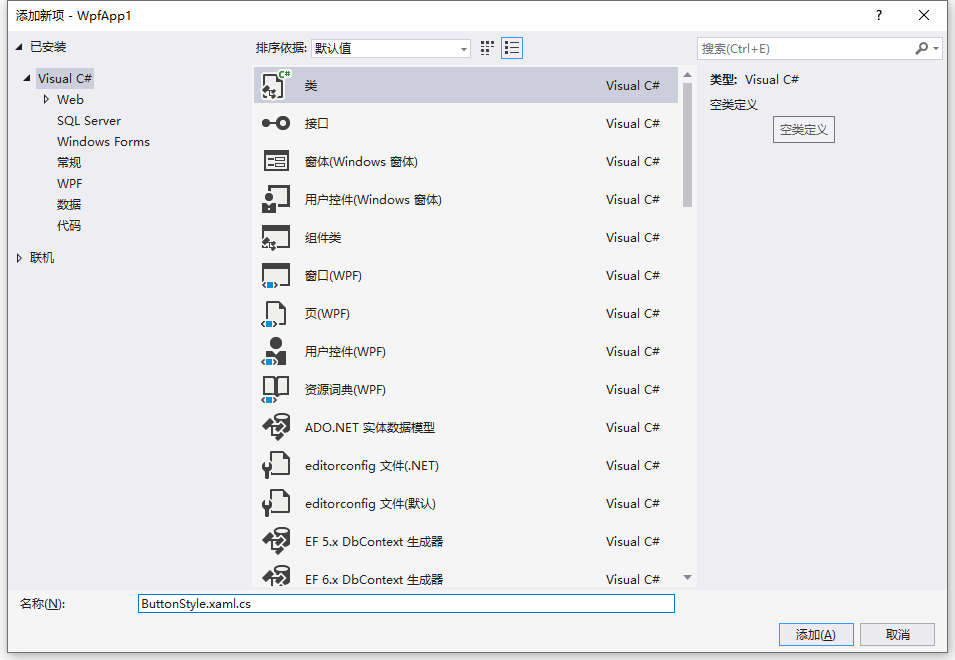Click the 搜索(Ctrl+E) search box
This screenshot has width=955, height=660.
(806, 48)
